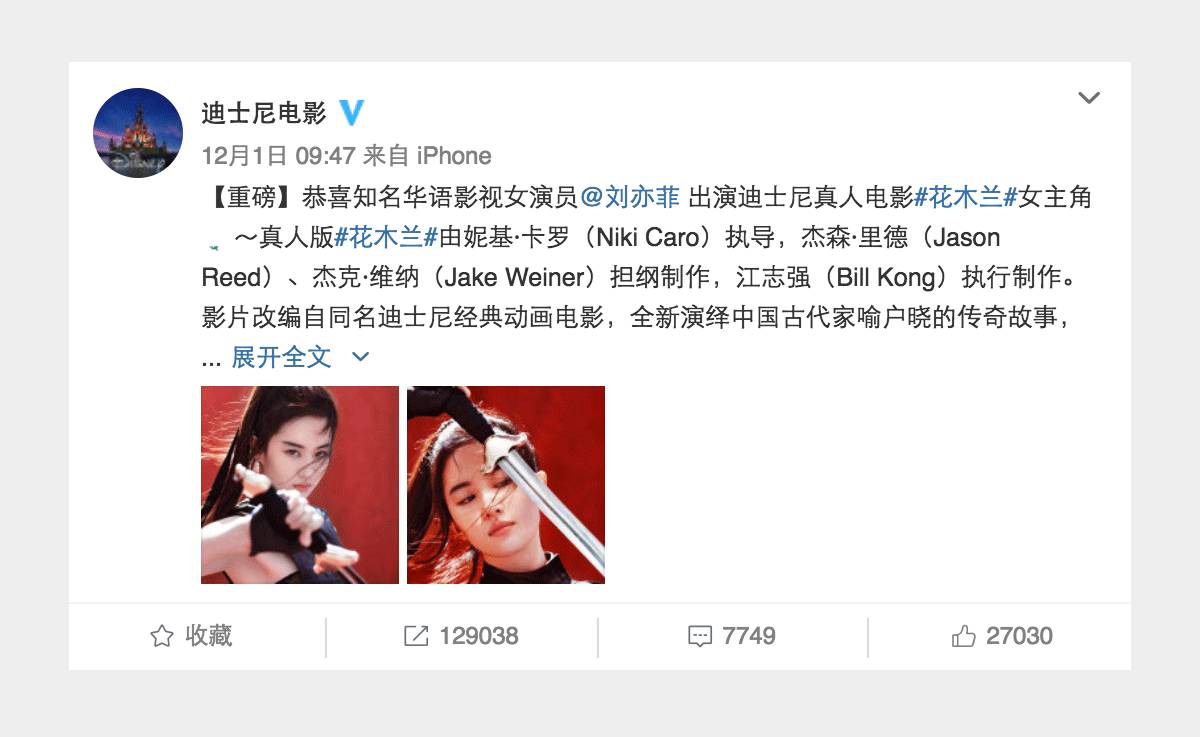Viewport: 1200px width, 737px height.
Task: Click the 12月1日 09:47 timestamp
Action: point(279,156)
